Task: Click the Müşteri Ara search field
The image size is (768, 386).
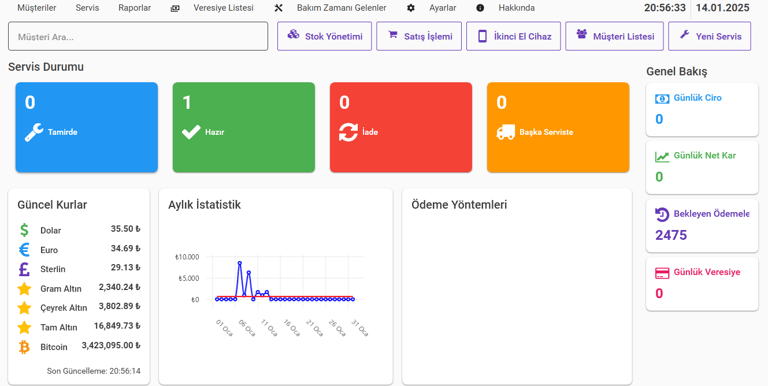Action: click(138, 36)
